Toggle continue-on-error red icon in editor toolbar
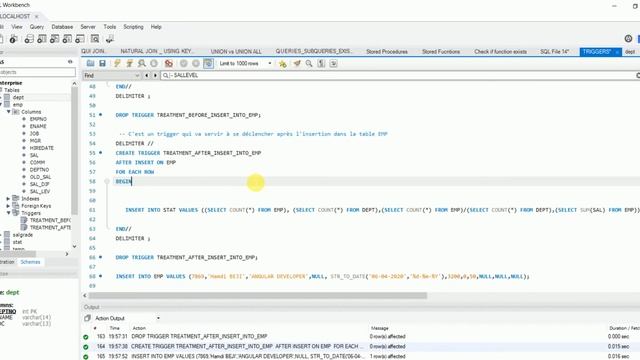 (169, 63)
